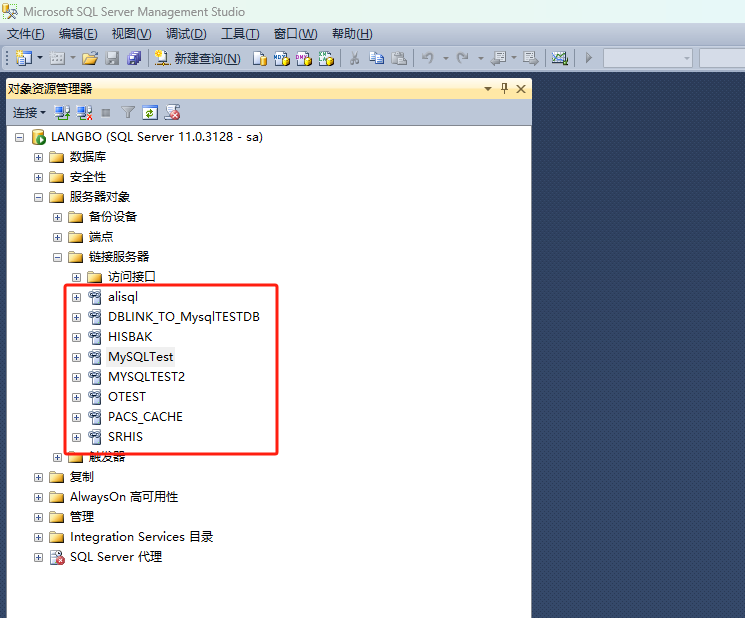This screenshot has width=745, height=618.
Task: Click the Navigate Forward icon
Action: click(x=530, y=58)
